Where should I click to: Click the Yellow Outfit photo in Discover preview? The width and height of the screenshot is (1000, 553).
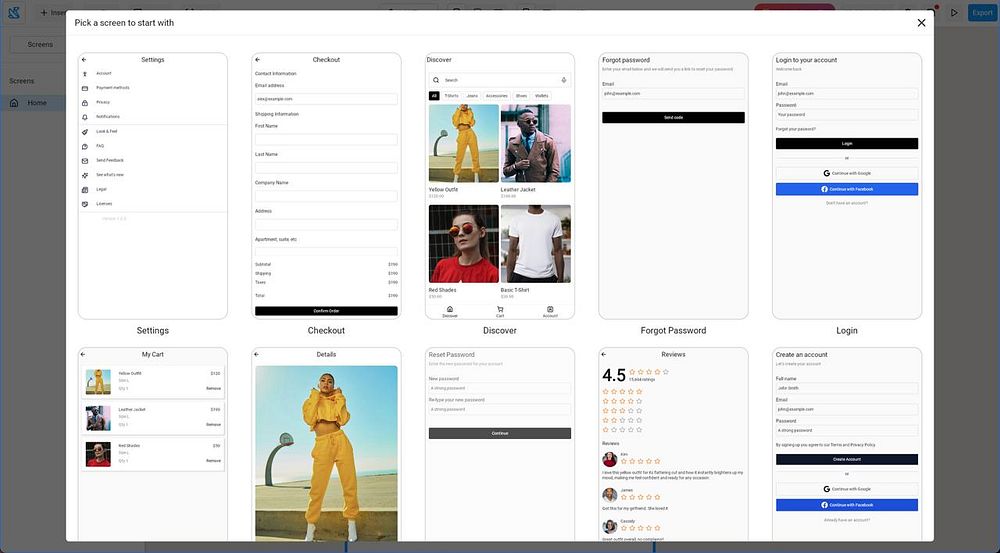point(464,144)
